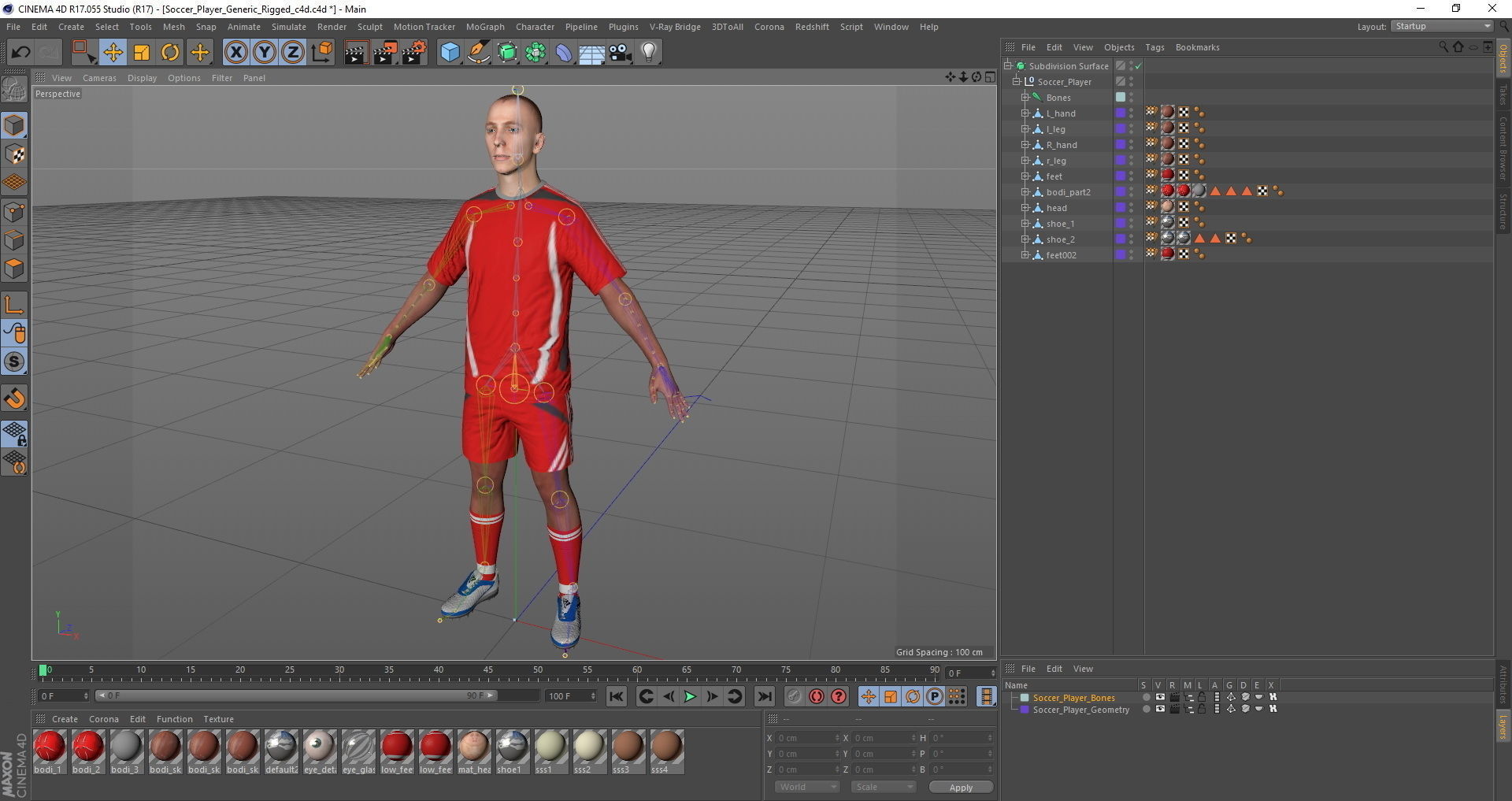Select the Move tool

pos(113,53)
